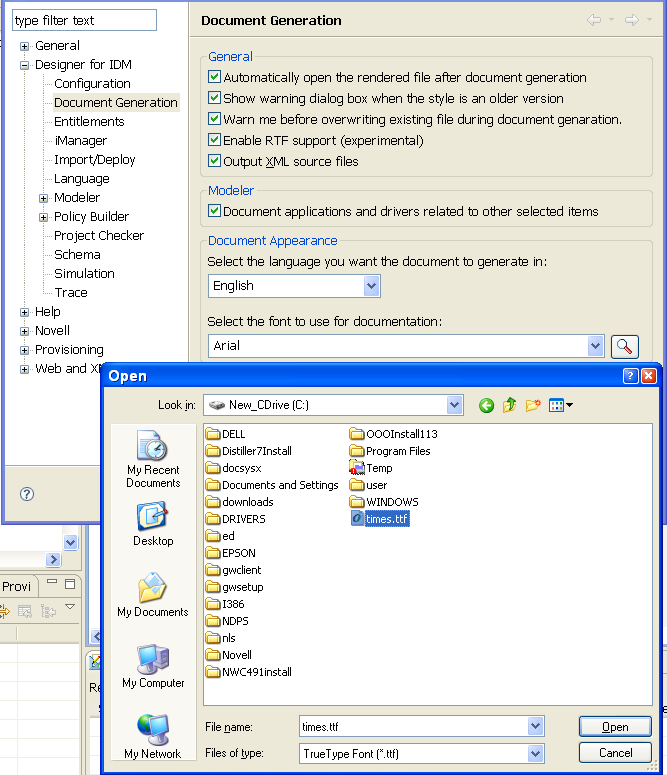Select Import/Deploy in preferences tree
Viewport: 667px width, 775px height.
(94, 160)
